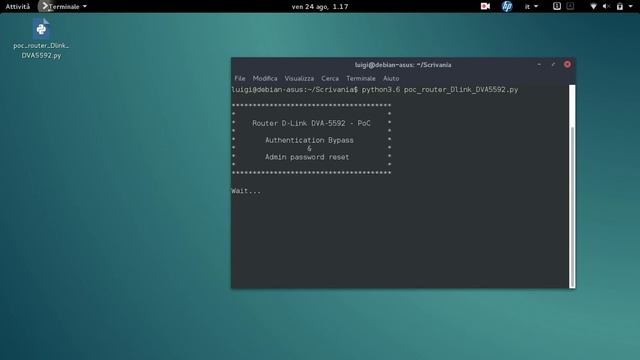Open the Cerca menu
Image resolution: width=640 pixels, height=360 pixels.
[x=330, y=78]
